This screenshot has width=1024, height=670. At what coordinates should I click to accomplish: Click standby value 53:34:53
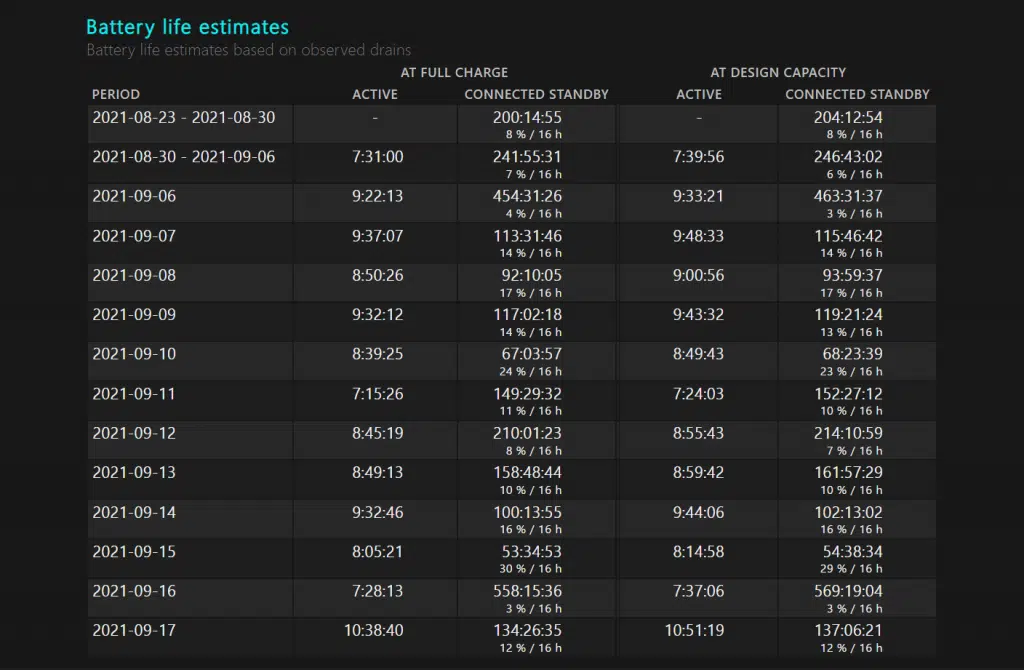coord(532,551)
